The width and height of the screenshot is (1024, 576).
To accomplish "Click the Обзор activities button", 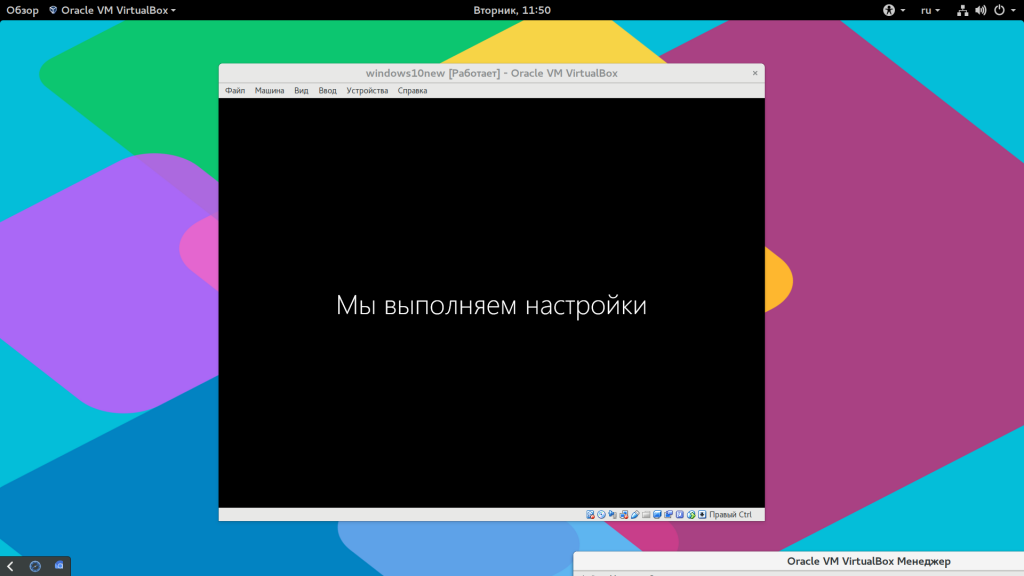I will point(22,10).
